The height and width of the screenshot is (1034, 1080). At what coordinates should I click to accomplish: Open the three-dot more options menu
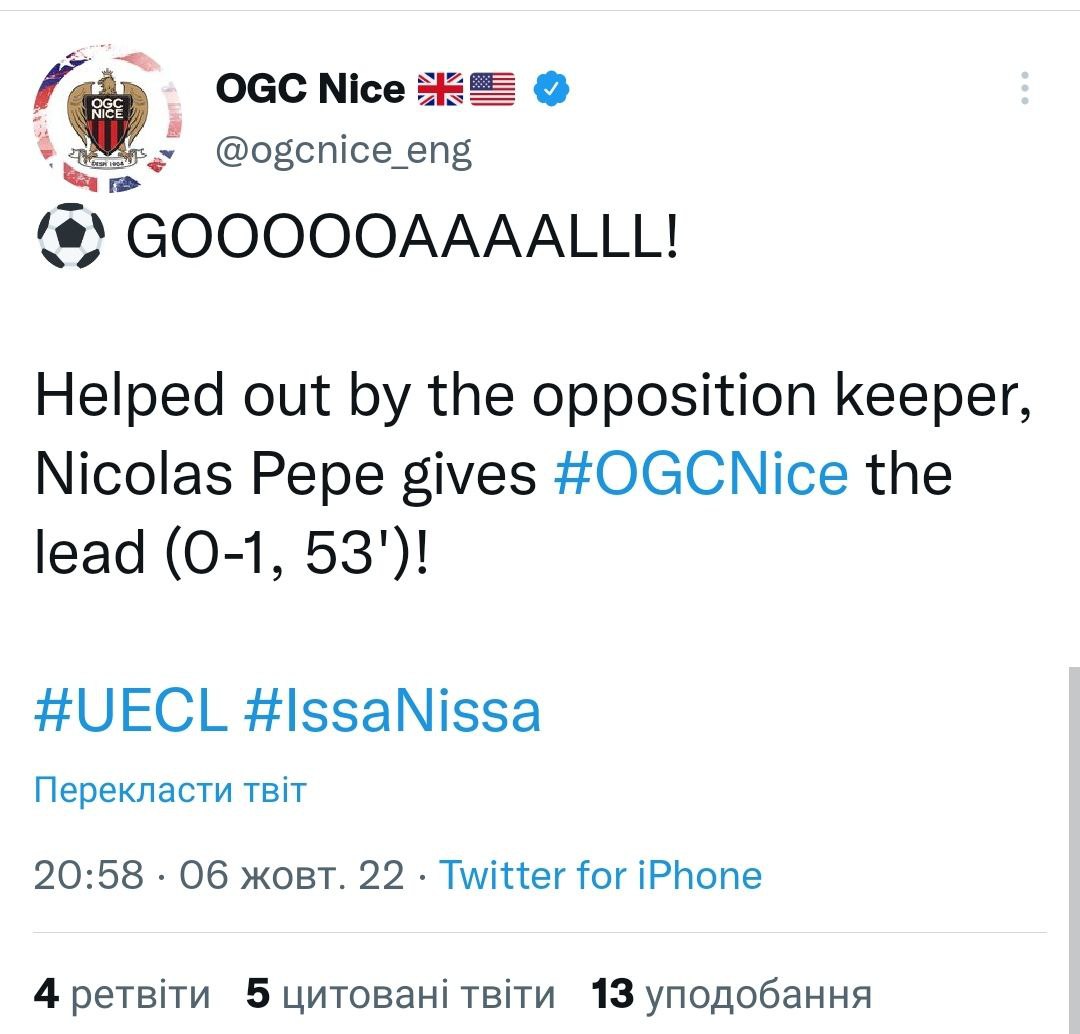1024,89
